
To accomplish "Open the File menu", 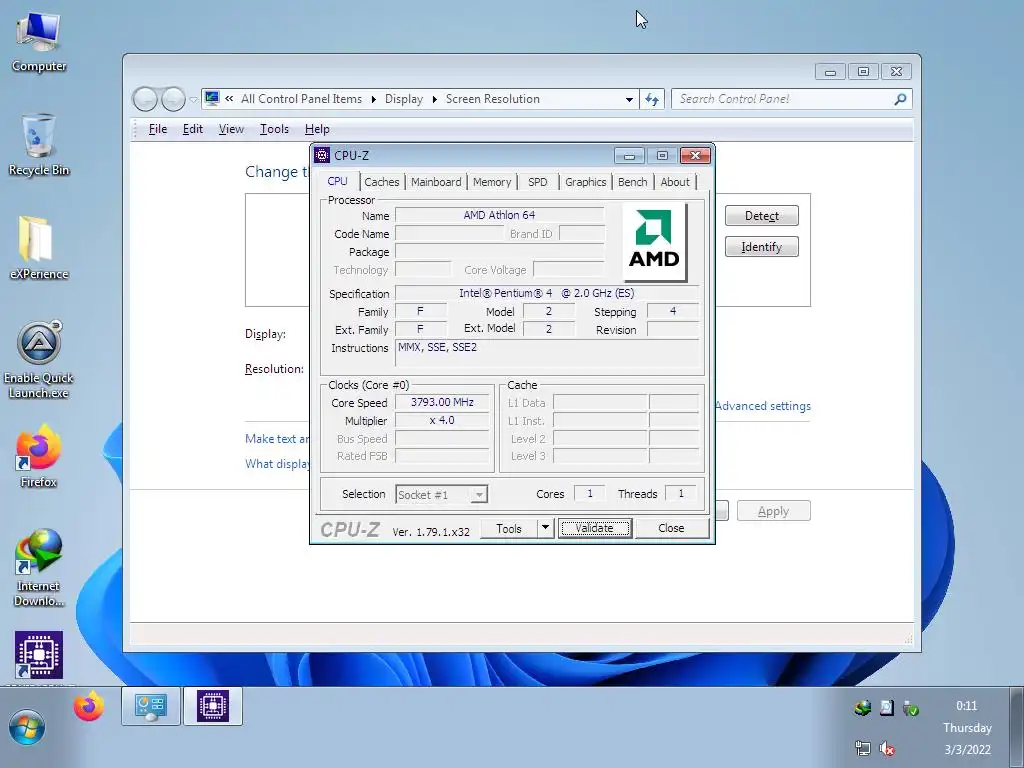I will 158,129.
